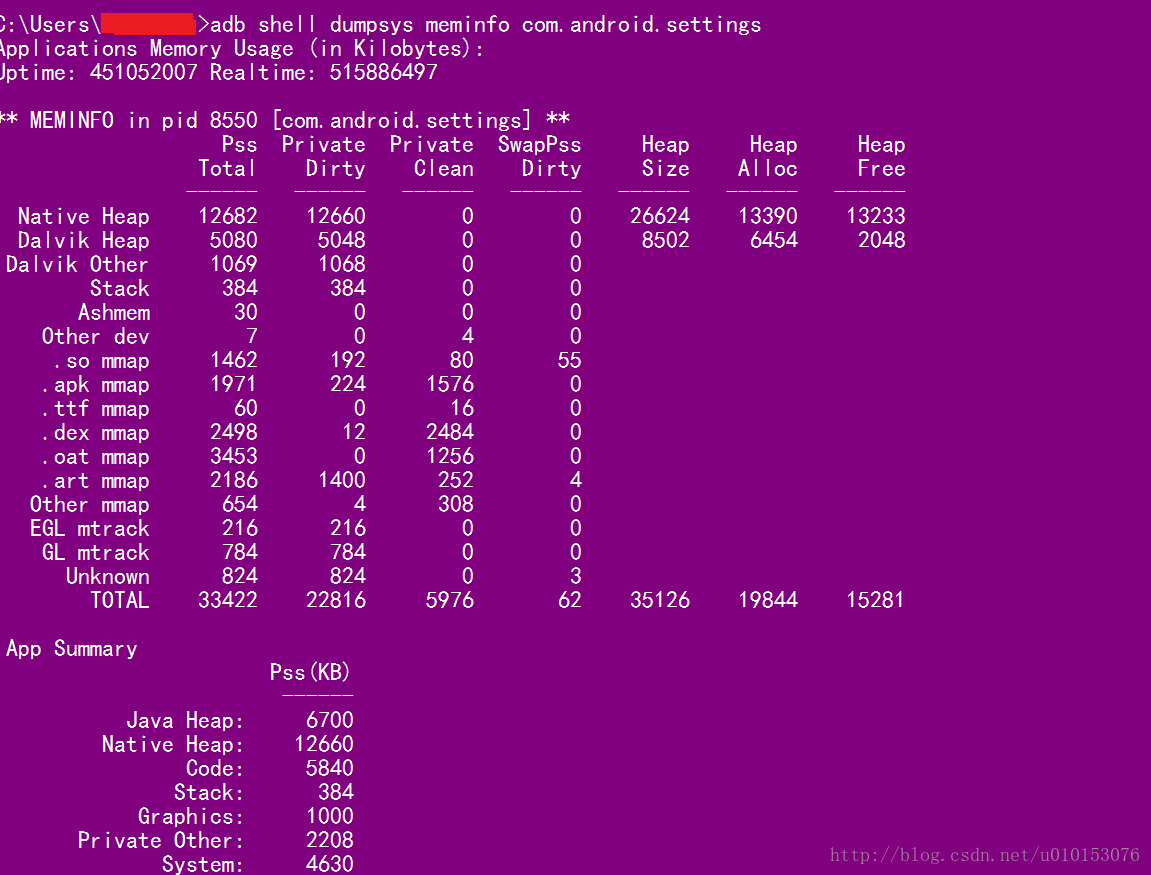Click the .so mmap row label

101,361
